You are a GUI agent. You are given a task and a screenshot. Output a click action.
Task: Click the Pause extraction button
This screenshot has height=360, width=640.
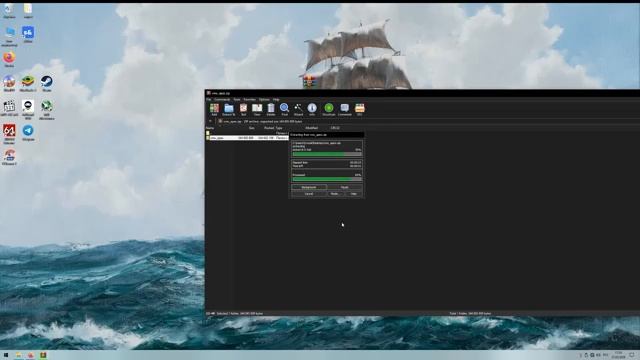[344, 187]
